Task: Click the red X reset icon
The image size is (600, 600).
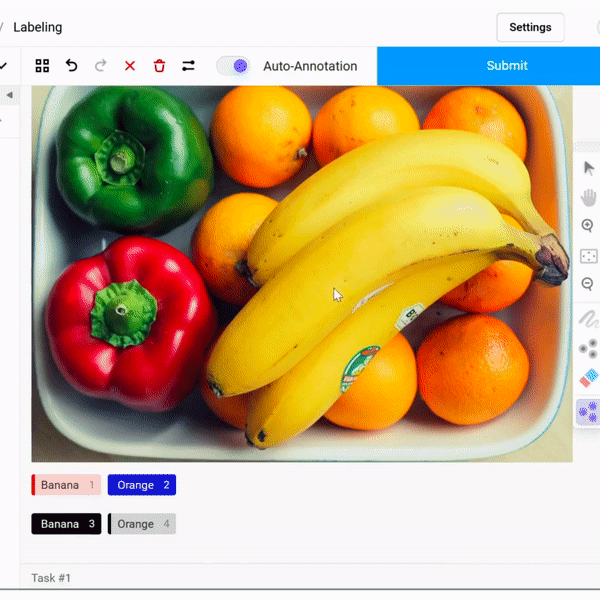Action: click(130, 66)
